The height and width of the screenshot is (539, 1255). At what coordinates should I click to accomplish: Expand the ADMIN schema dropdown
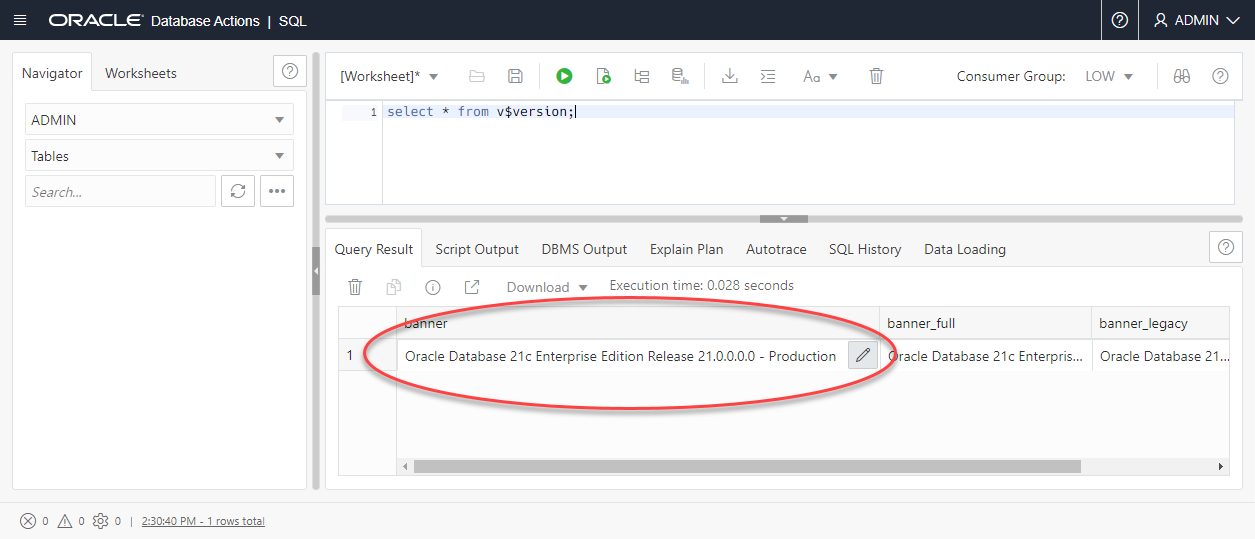[159, 120]
